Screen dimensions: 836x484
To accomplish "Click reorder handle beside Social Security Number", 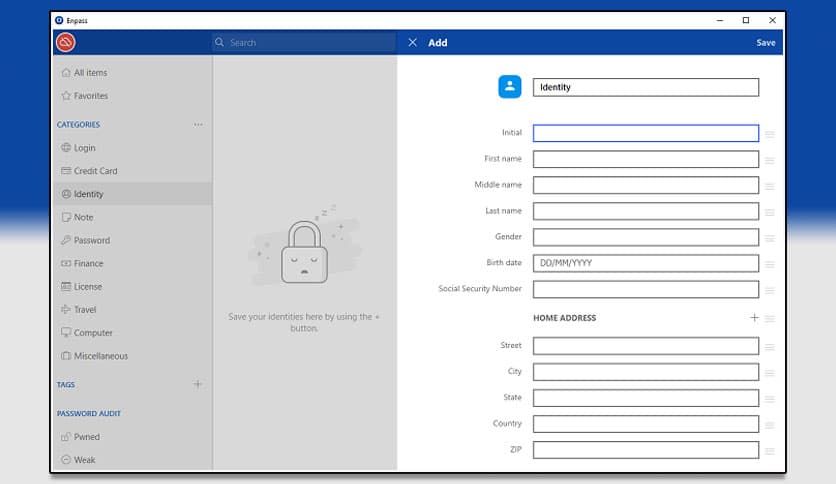I will click(770, 291).
